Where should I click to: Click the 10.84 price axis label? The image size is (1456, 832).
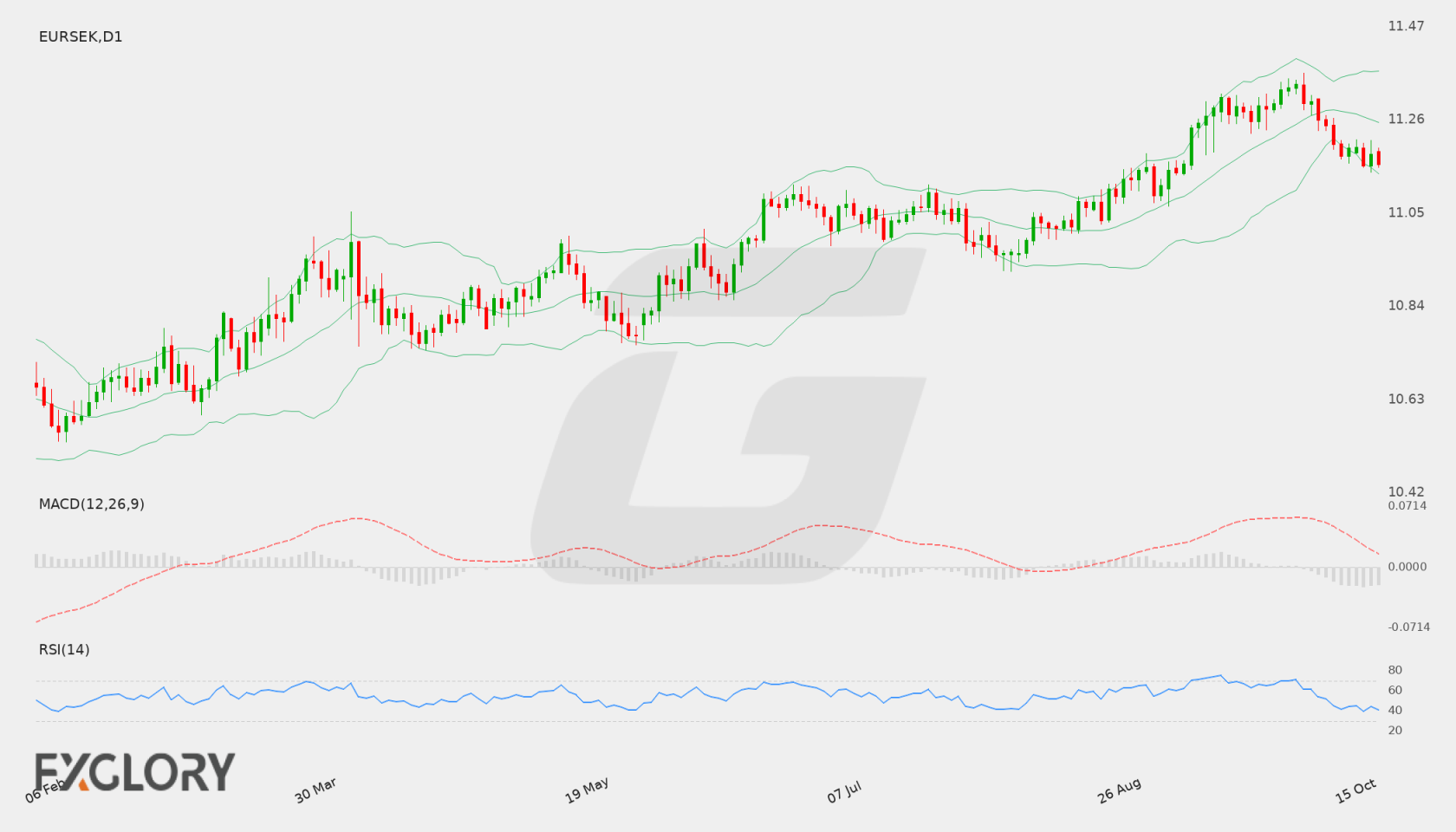pyautogui.click(x=1406, y=305)
